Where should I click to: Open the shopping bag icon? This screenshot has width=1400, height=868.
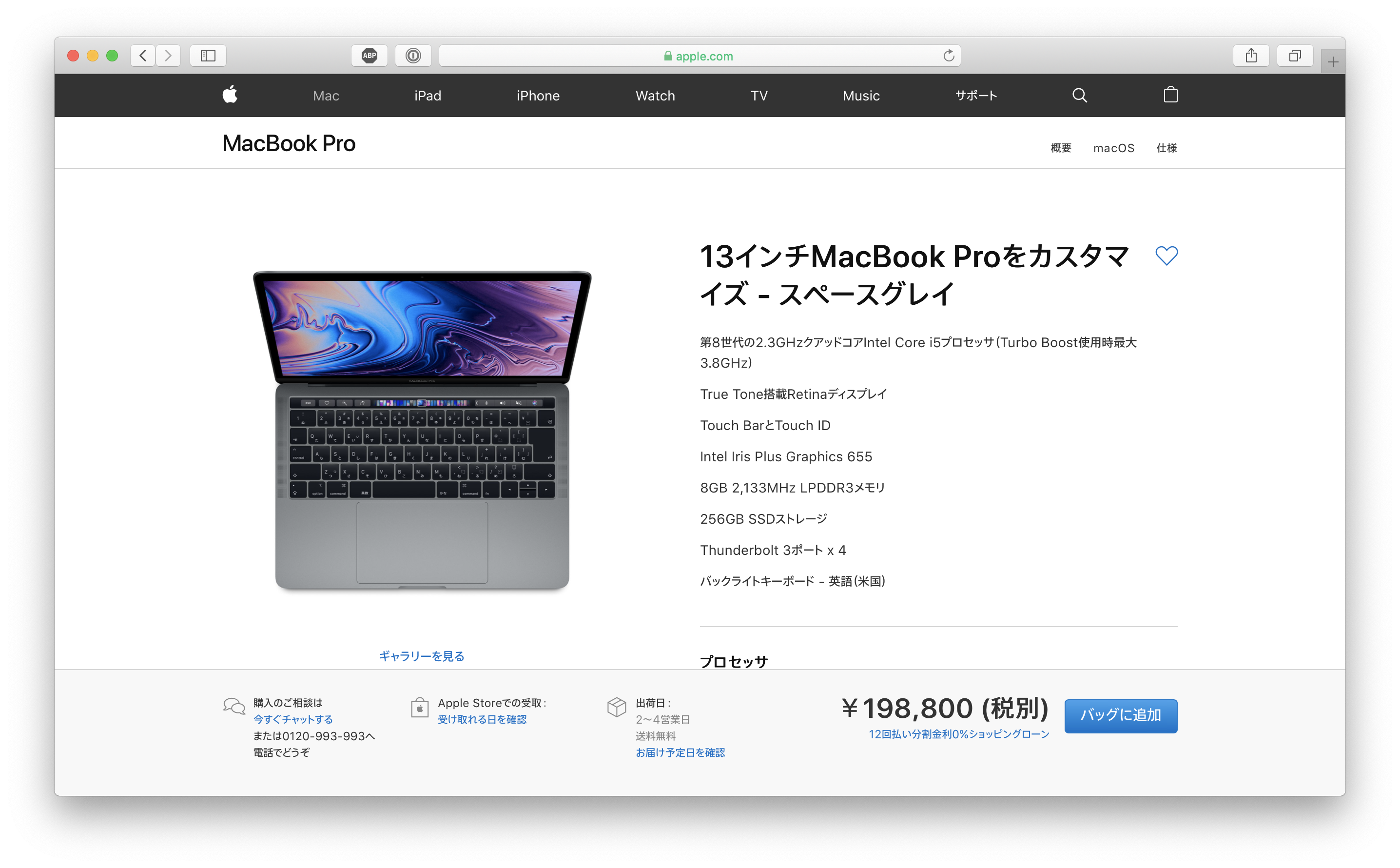[x=1170, y=95]
